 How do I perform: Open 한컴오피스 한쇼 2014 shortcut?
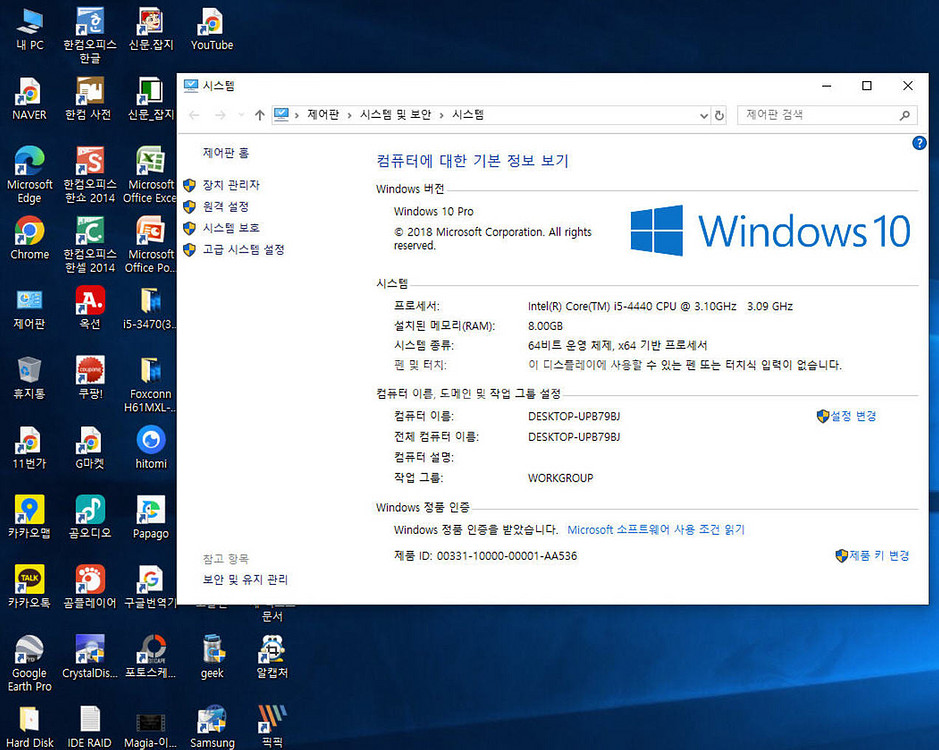coord(90,174)
